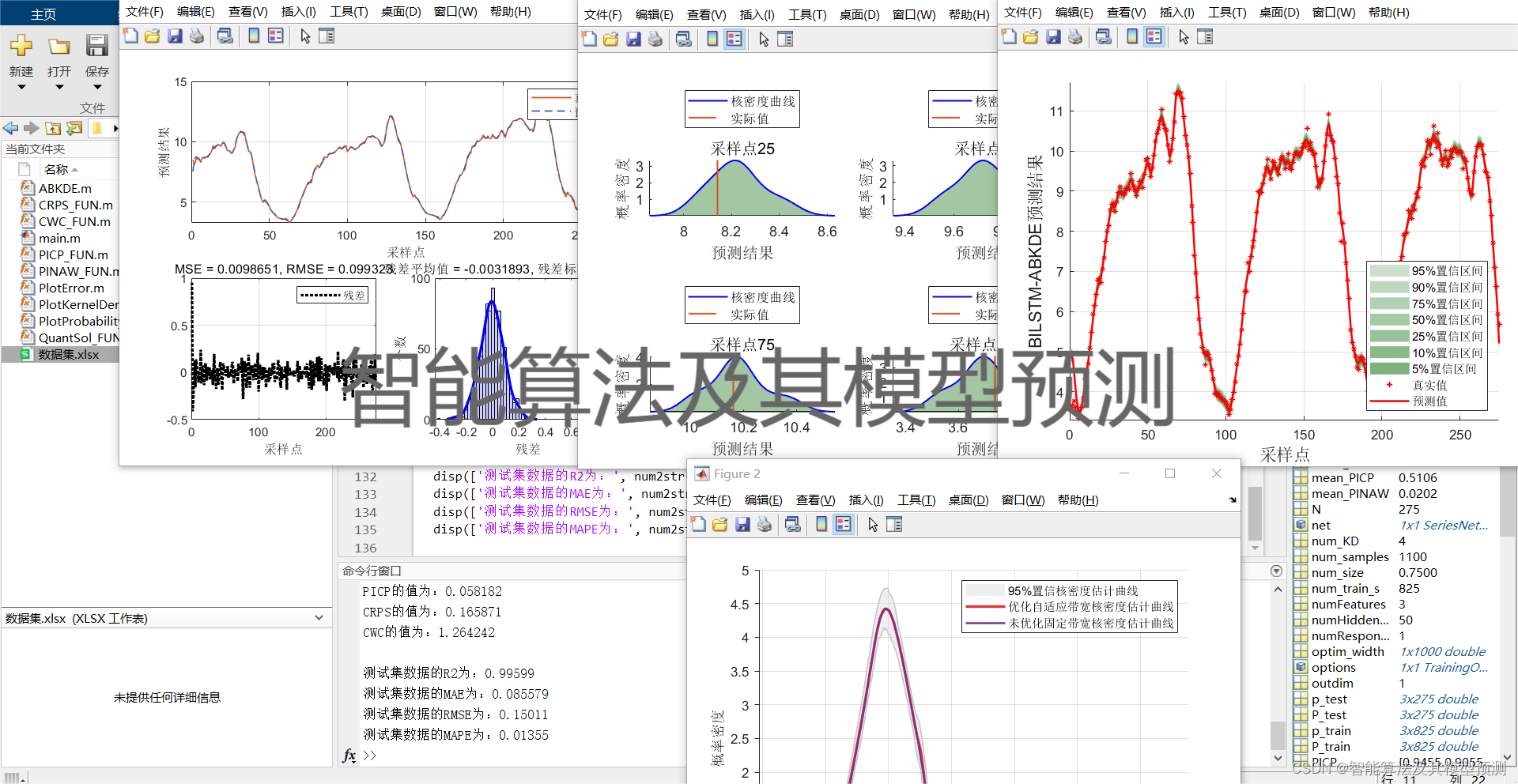Click Print icon in the BiLSTM-ABKDE figure
The height and width of the screenshot is (784, 1518).
(1075, 36)
